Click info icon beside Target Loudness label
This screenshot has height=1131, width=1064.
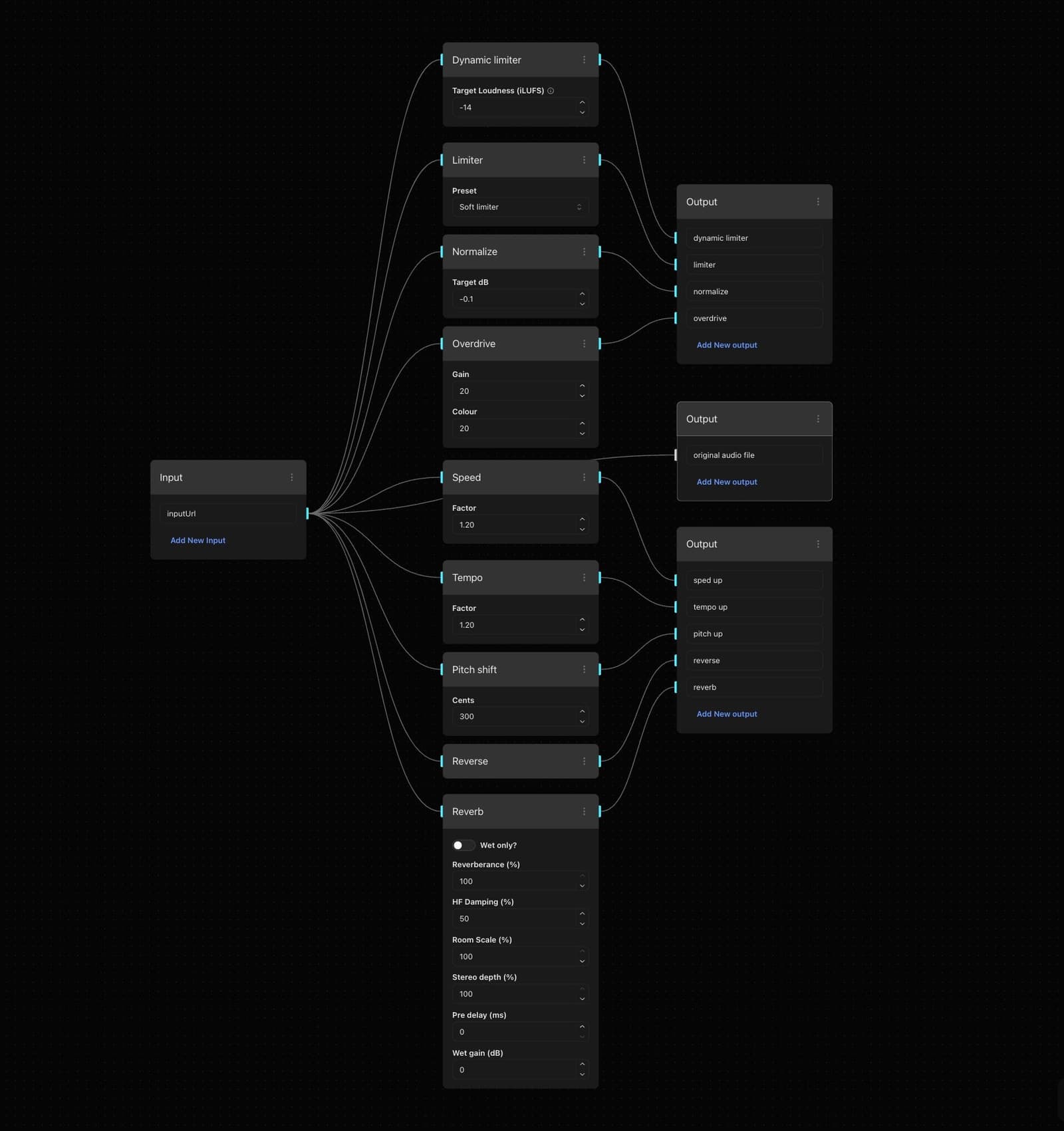click(551, 91)
